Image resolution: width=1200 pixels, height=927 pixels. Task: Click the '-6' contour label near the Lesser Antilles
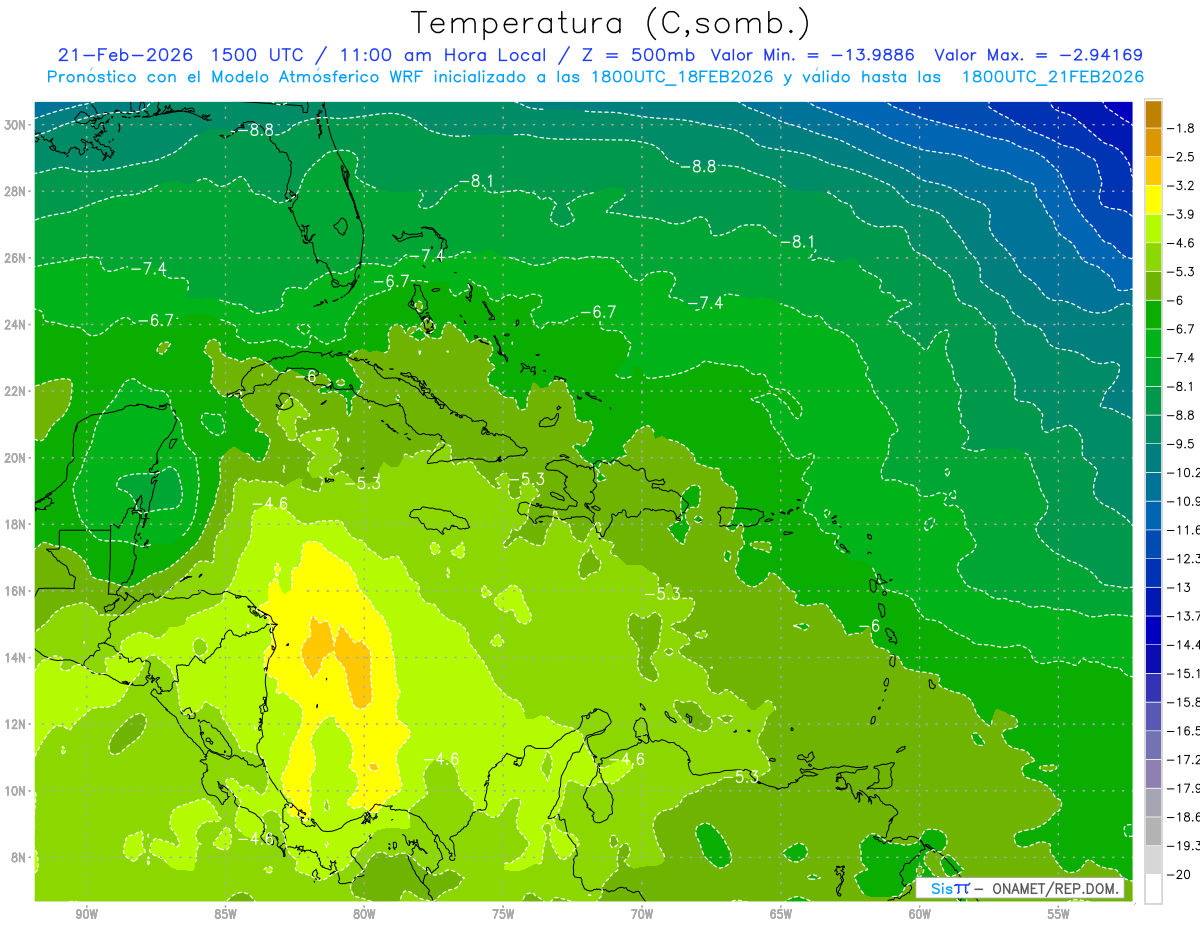click(869, 625)
